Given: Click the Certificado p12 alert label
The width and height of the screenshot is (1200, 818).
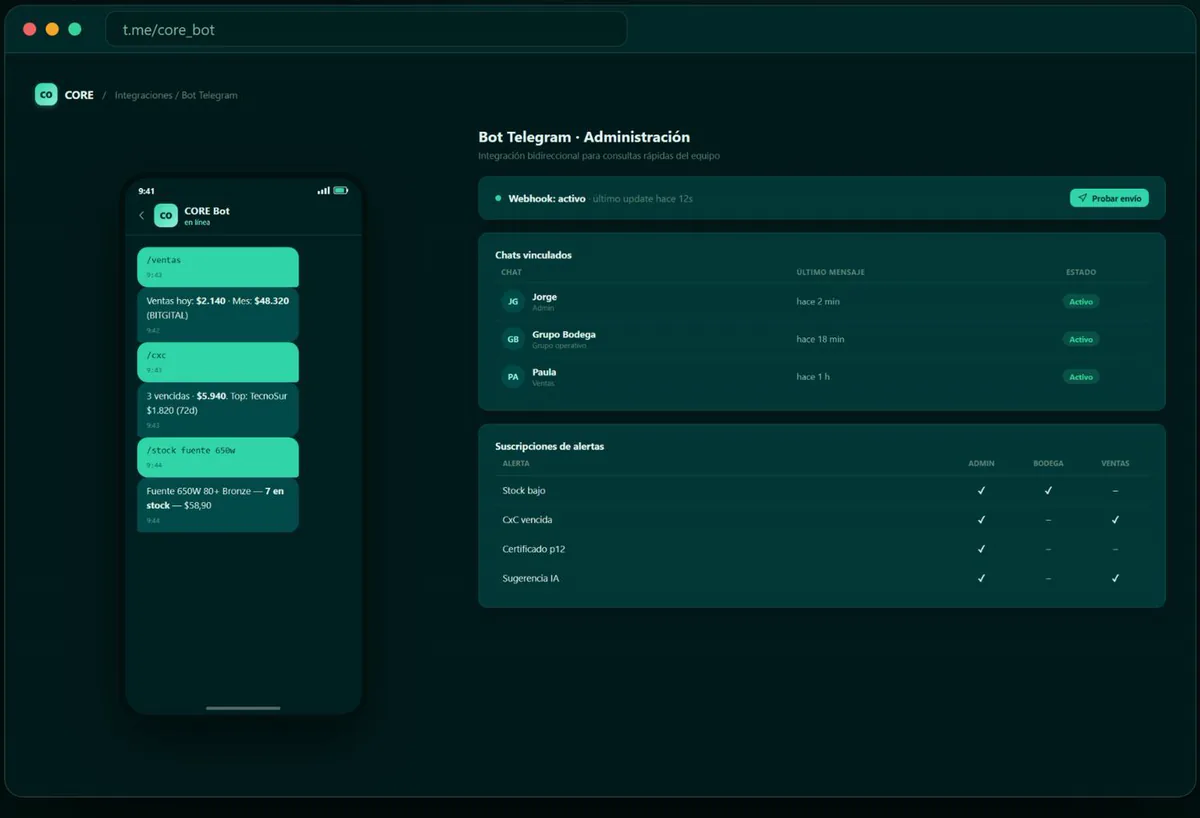Looking at the screenshot, I should pos(534,549).
